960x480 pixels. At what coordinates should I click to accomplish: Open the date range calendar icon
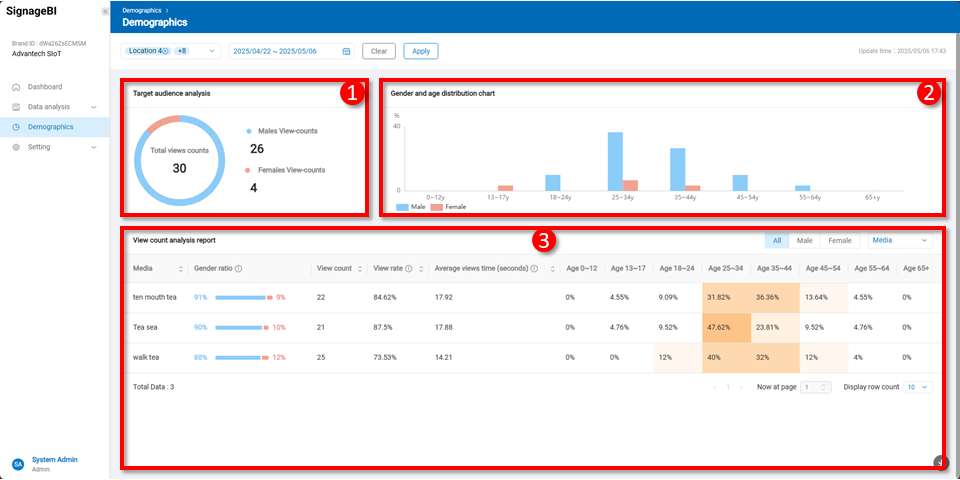click(x=346, y=51)
